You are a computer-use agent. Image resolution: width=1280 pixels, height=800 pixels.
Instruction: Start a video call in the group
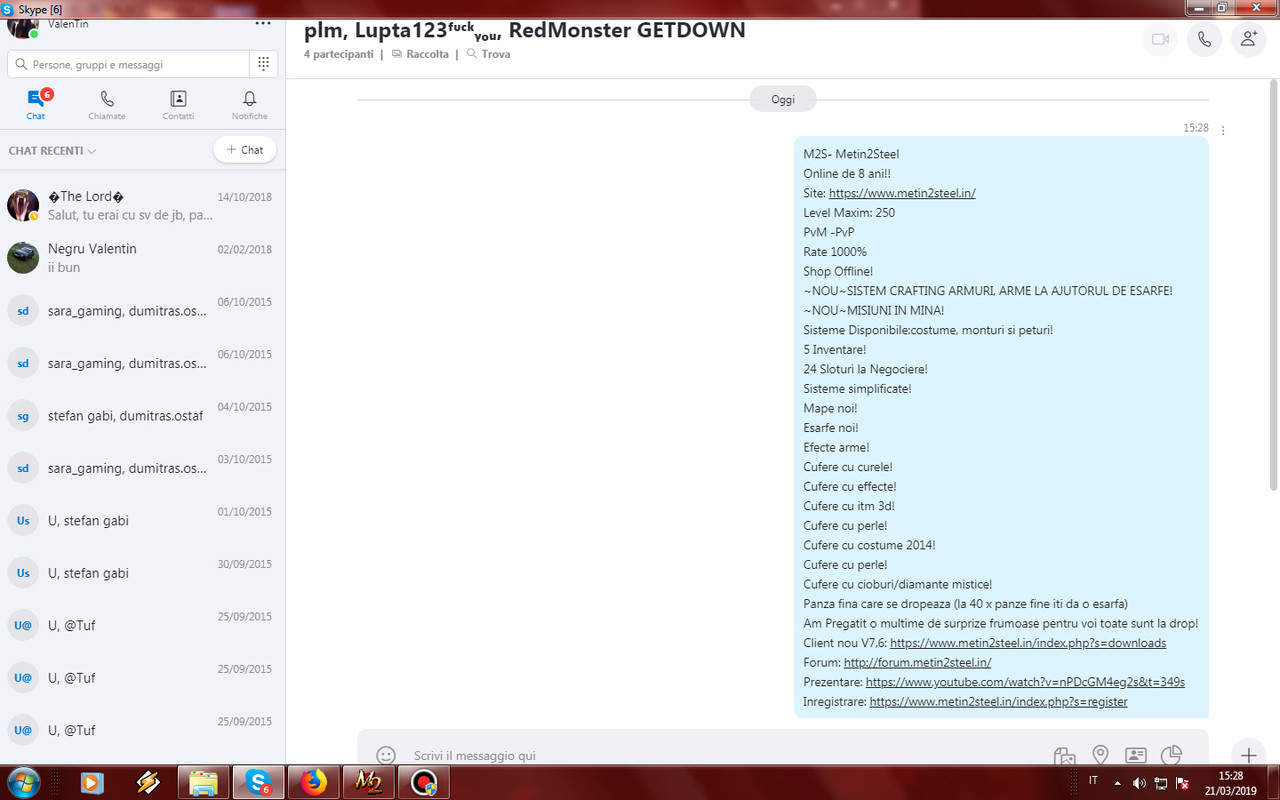1160,39
